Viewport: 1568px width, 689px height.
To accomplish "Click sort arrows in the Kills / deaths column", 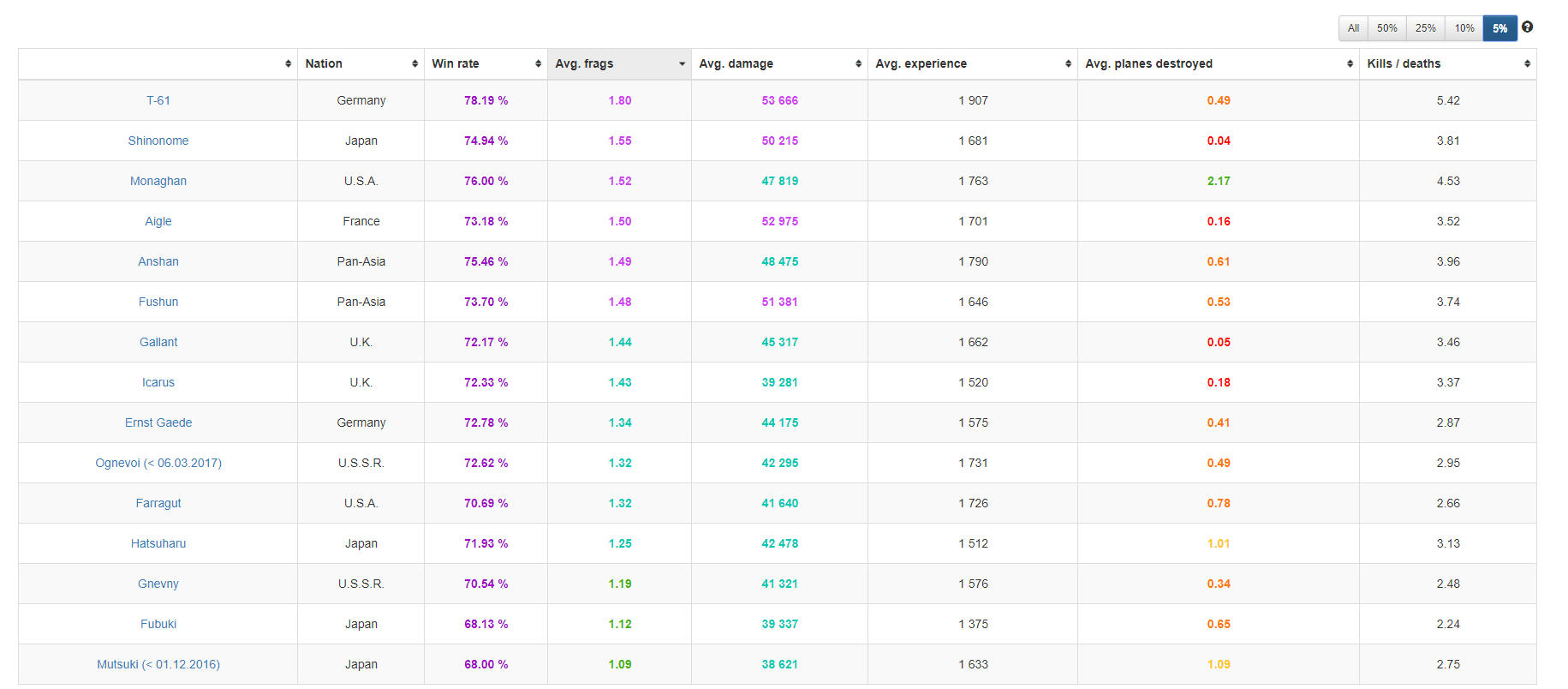I will click(x=1527, y=64).
